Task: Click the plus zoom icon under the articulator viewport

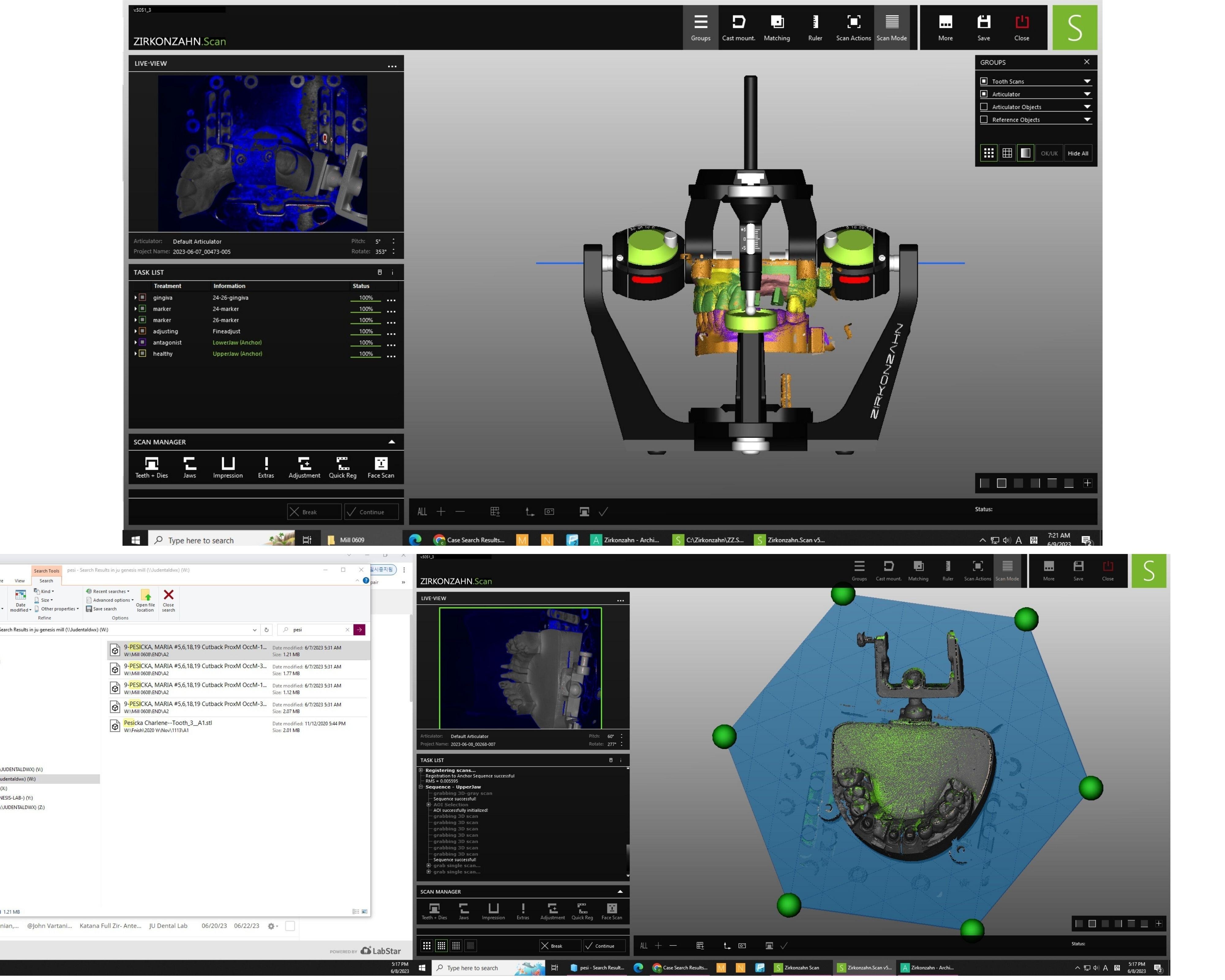Action: tap(441, 512)
